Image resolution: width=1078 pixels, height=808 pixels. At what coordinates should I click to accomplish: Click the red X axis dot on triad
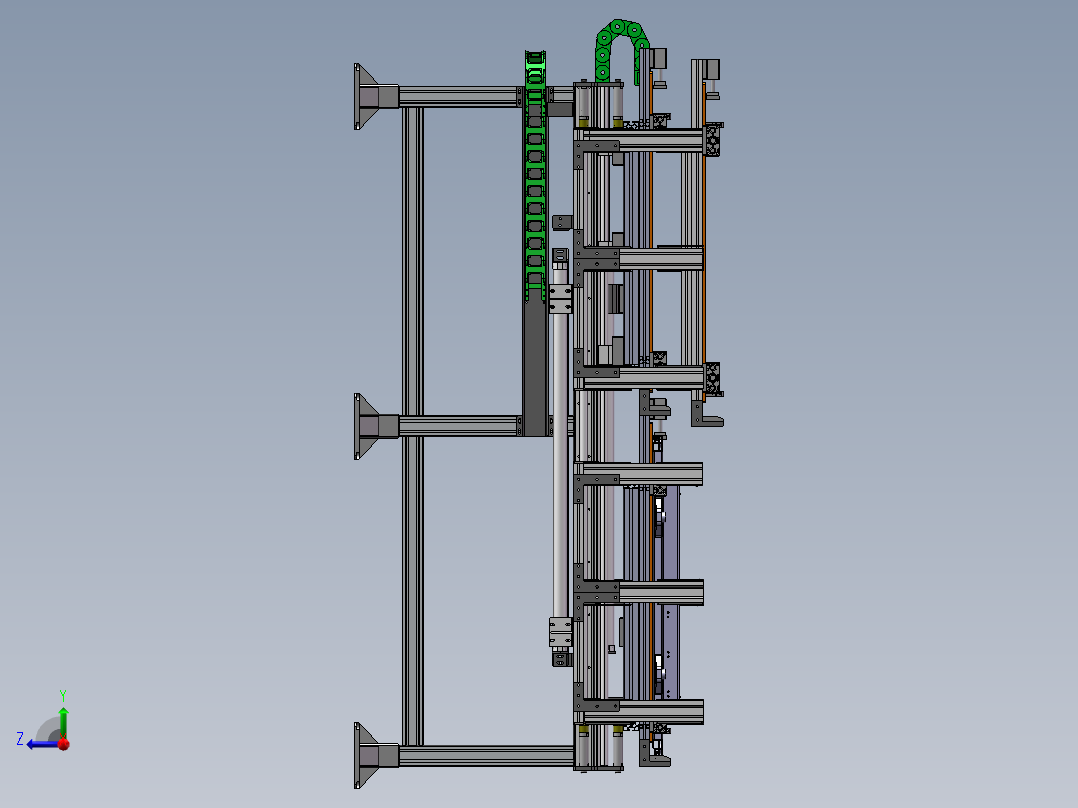pyautogui.click(x=64, y=743)
